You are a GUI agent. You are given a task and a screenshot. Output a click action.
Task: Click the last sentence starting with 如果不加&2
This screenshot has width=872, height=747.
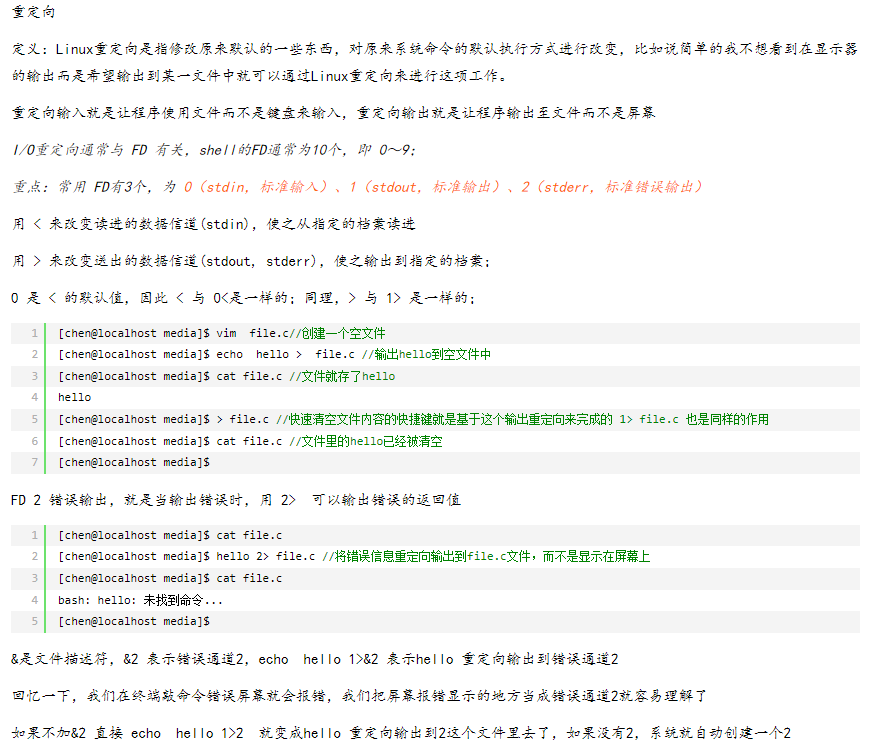coord(400,733)
